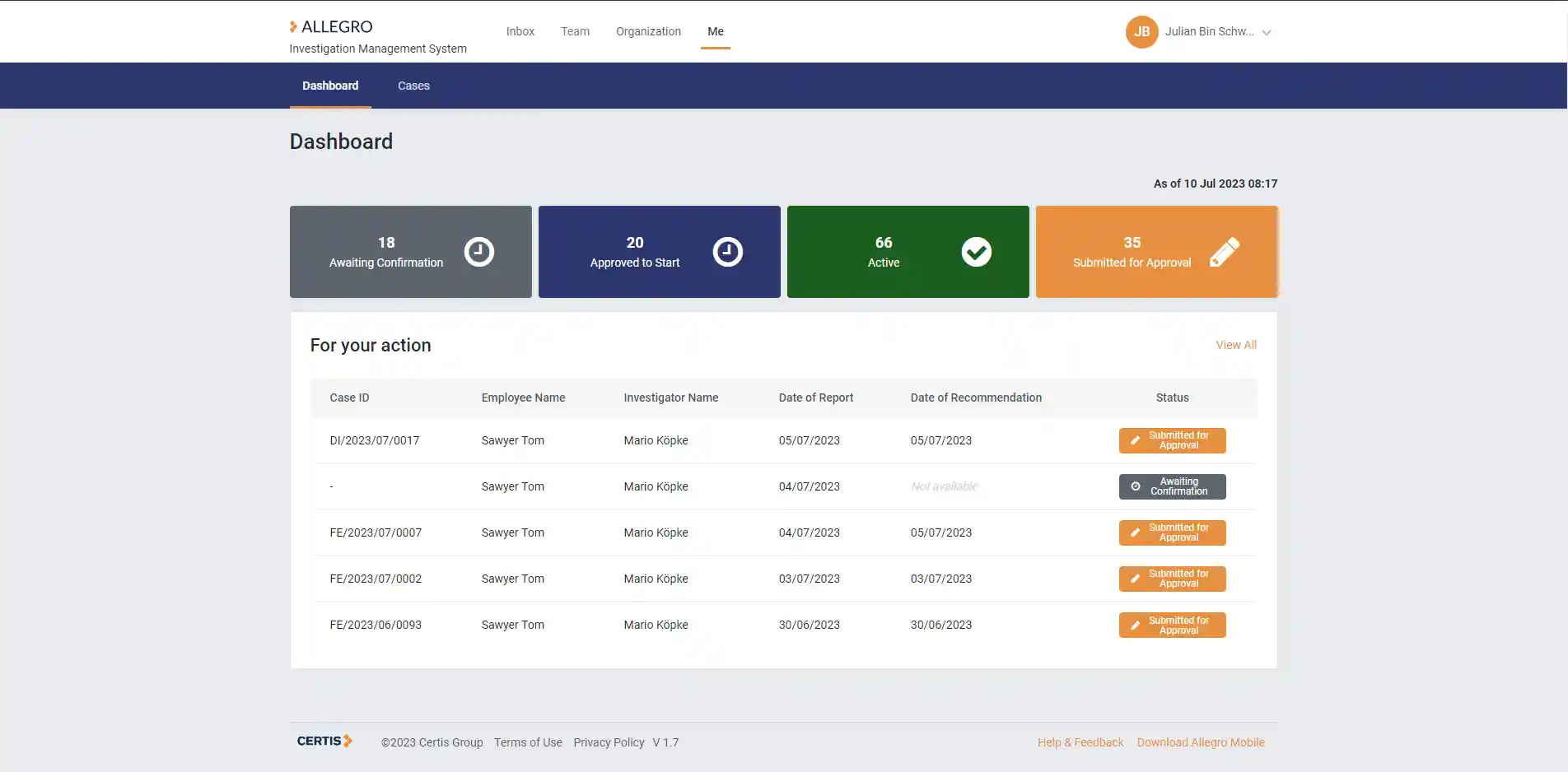This screenshot has height=772, width=1568.
Task: Click Submitted for Approval status for FE/2023/07/0007
Action: tap(1172, 532)
